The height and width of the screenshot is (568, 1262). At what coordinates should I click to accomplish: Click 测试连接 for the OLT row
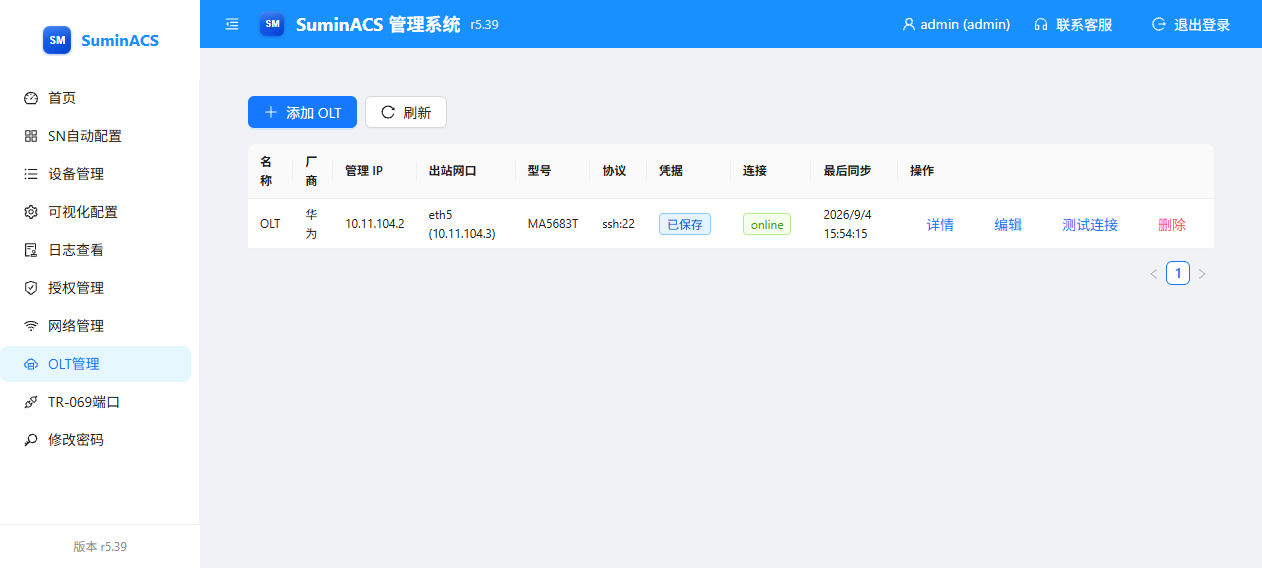pyautogui.click(x=1090, y=225)
